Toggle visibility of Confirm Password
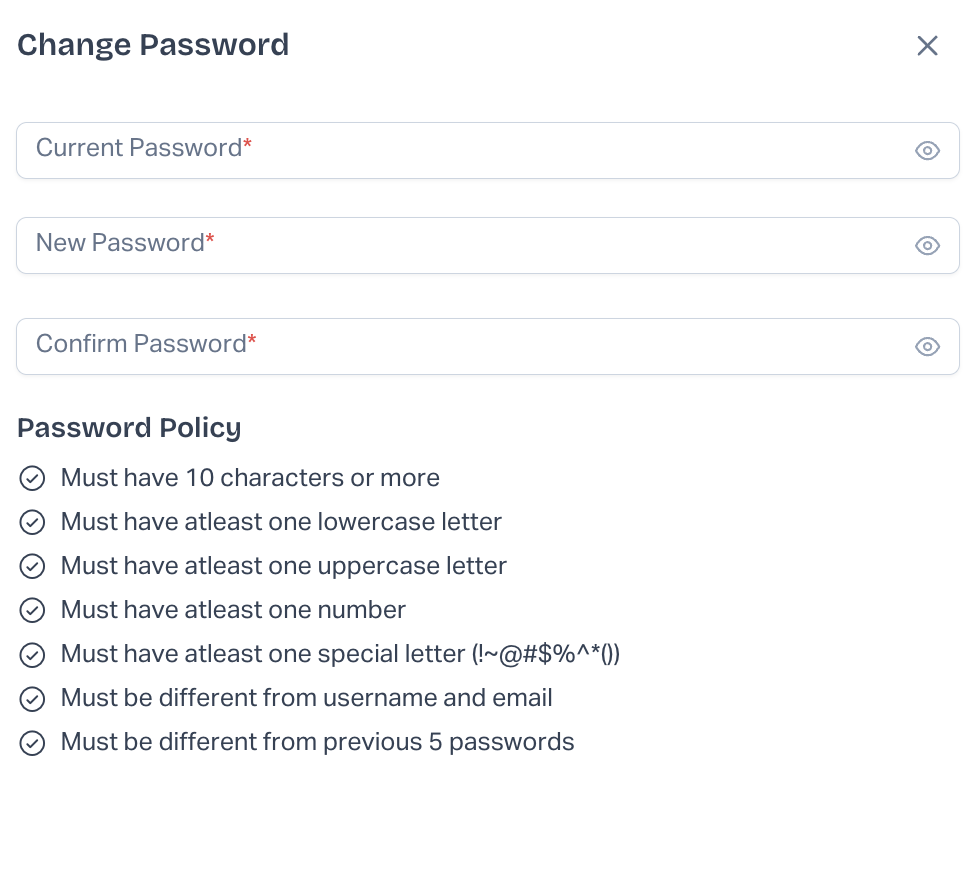 click(927, 347)
